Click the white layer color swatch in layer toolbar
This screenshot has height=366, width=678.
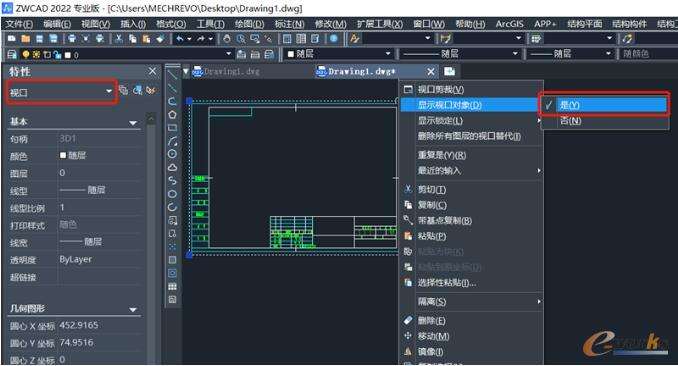68,55
